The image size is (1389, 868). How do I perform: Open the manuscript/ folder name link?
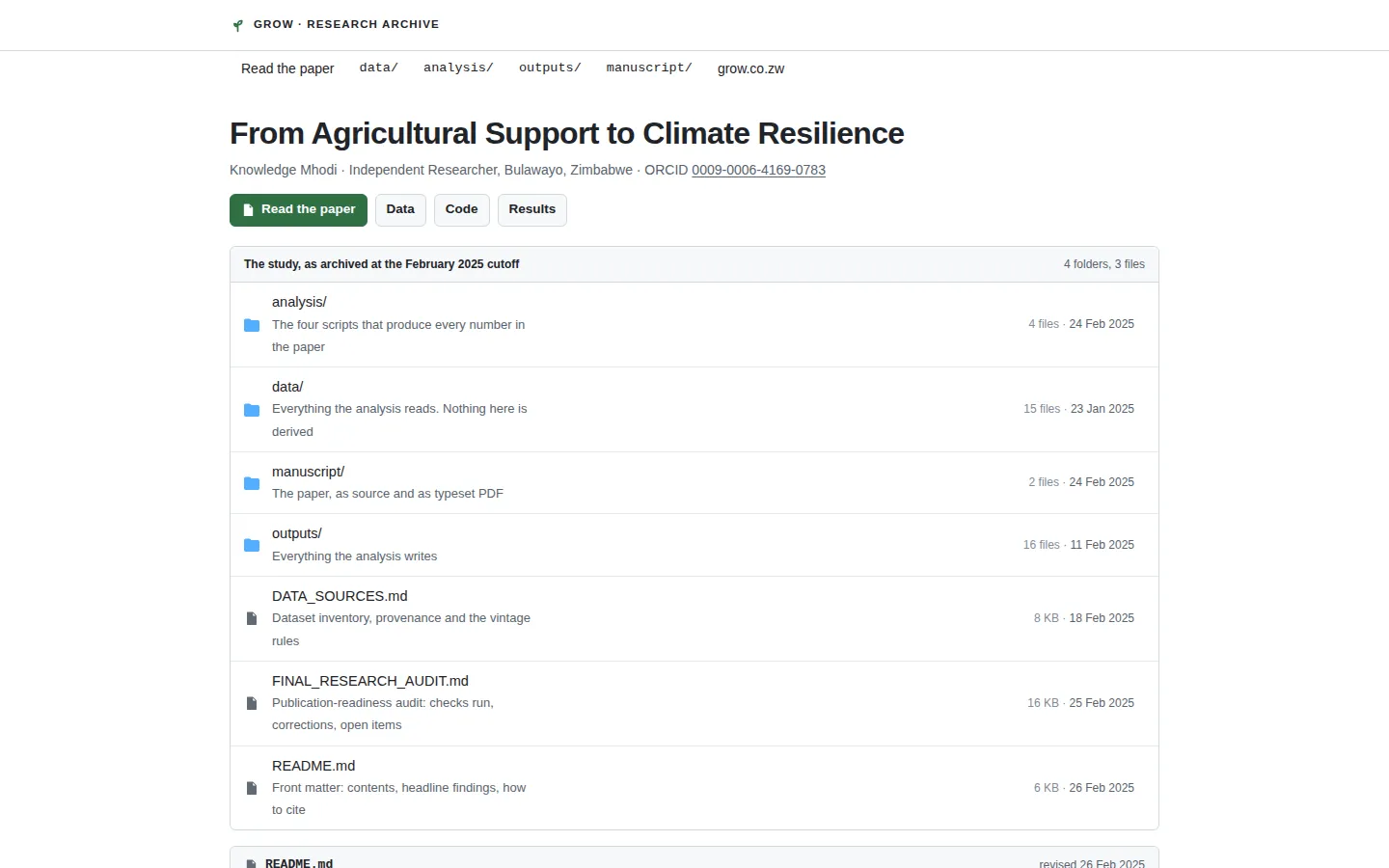pos(308,472)
